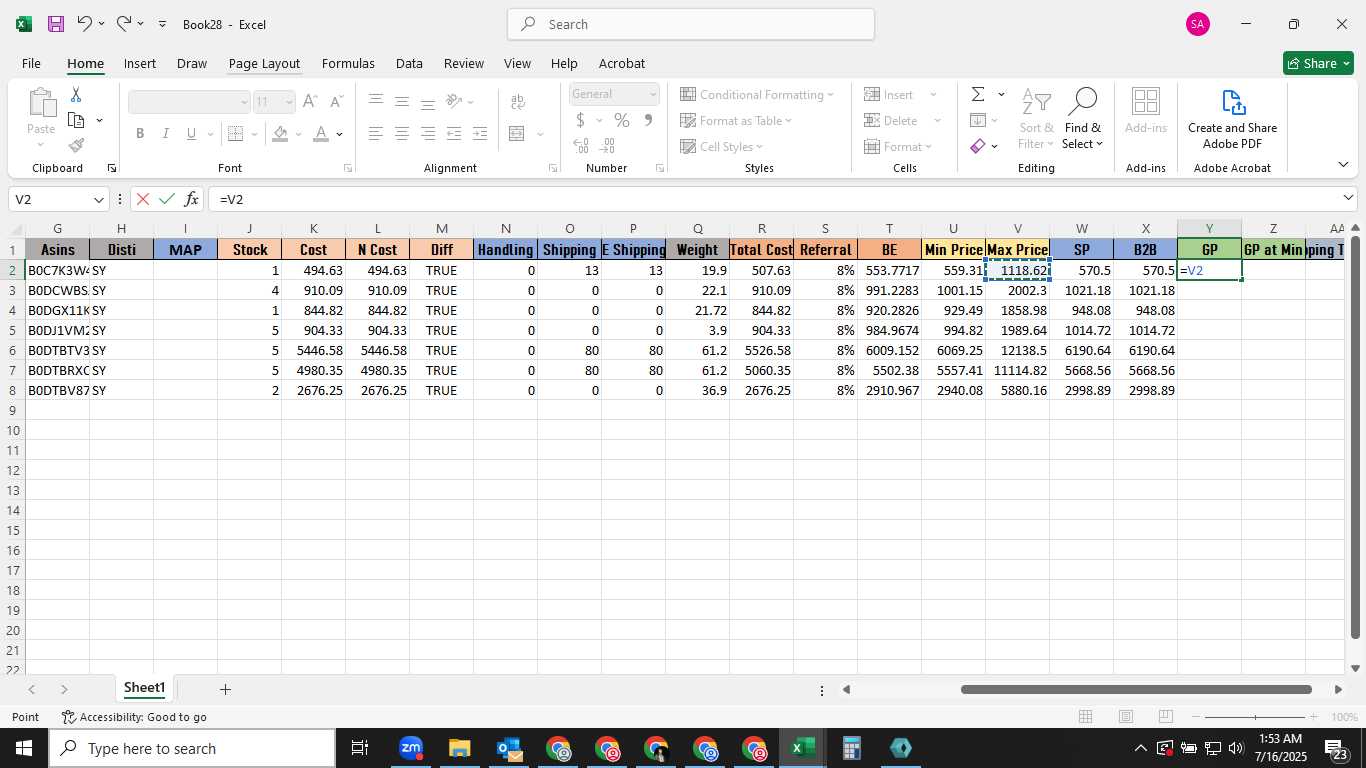The height and width of the screenshot is (768, 1366).
Task: Adjust the zoom slider in status bar
Action: pyautogui.click(x=1255, y=717)
